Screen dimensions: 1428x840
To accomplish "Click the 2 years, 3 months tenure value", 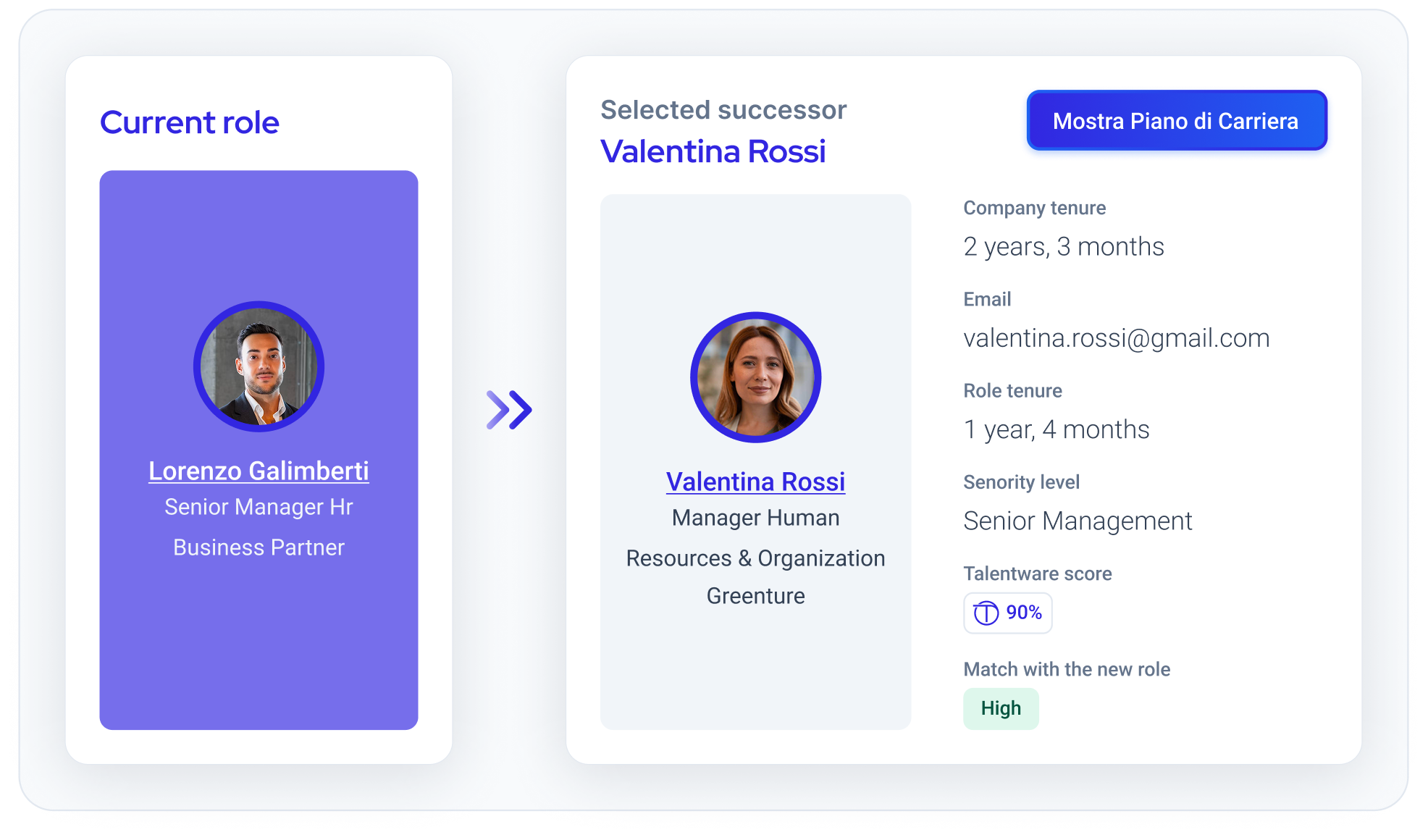I will 1064,247.
